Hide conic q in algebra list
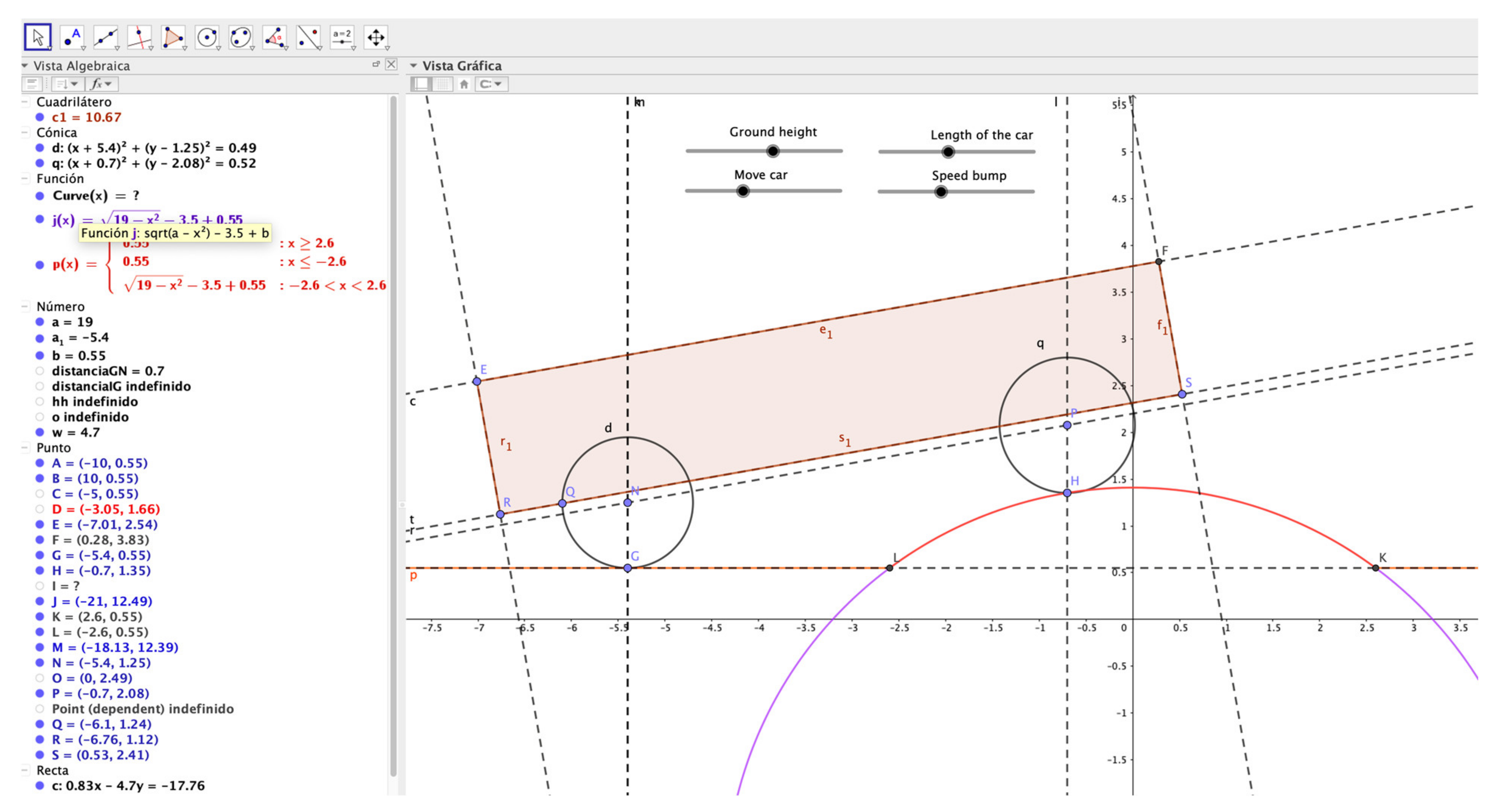 [x=40, y=163]
